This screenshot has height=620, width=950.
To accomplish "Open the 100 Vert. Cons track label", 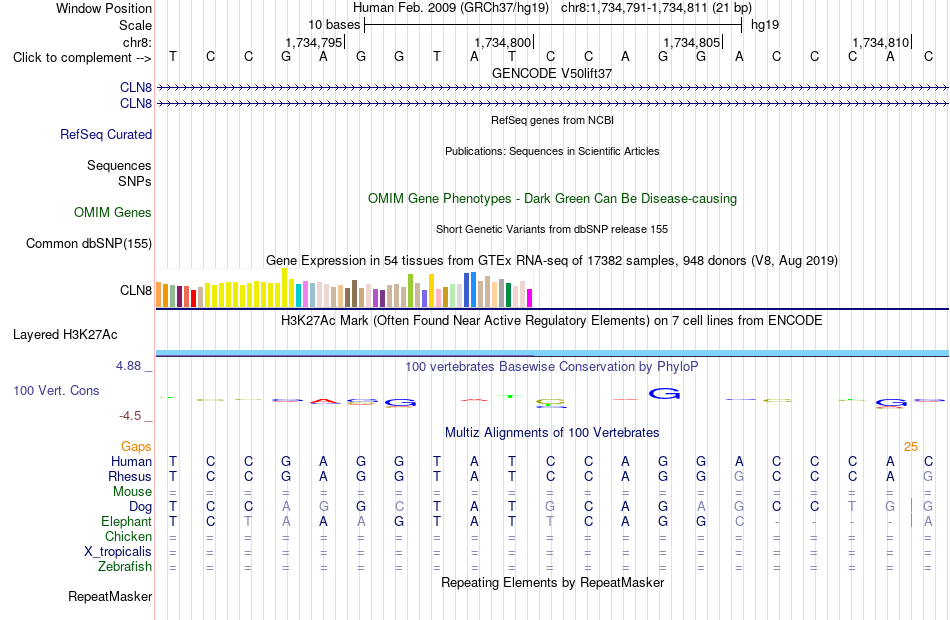I will coord(56,391).
